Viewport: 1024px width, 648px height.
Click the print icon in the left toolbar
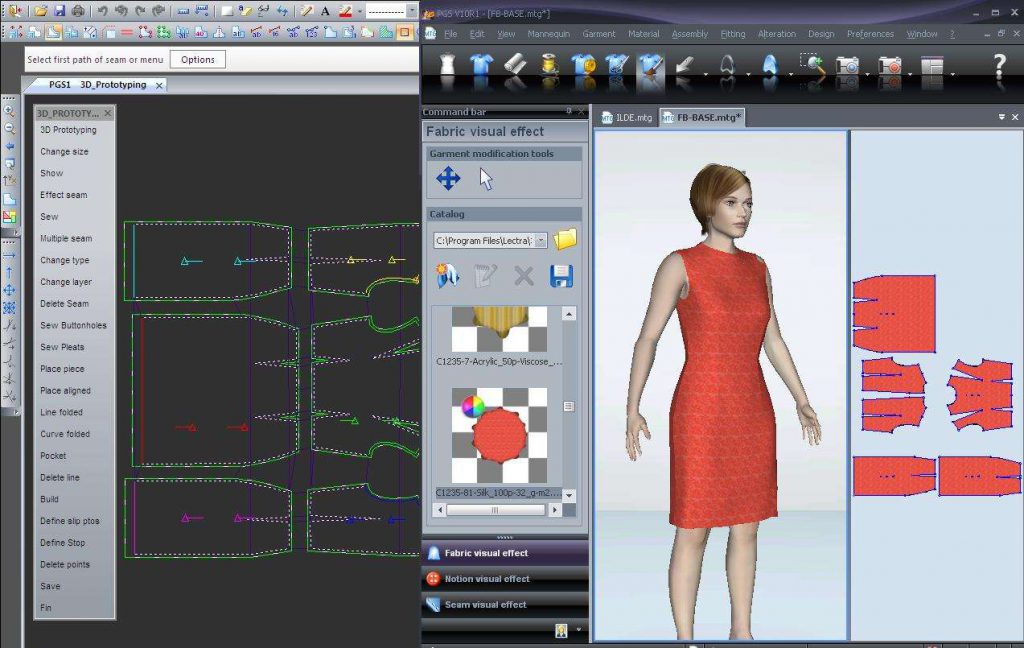coord(77,11)
